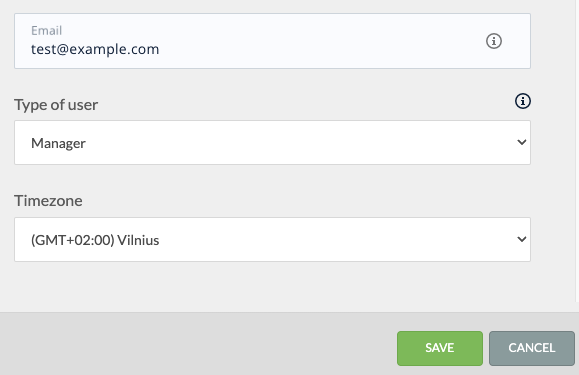
Task: Click the Type of user label
Action: tap(56, 105)
